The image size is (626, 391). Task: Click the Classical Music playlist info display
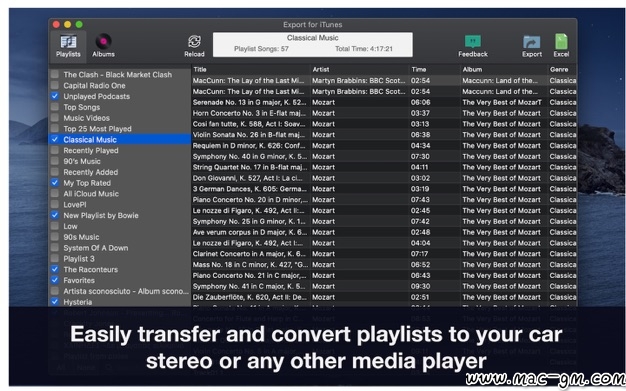pos(313,44)
